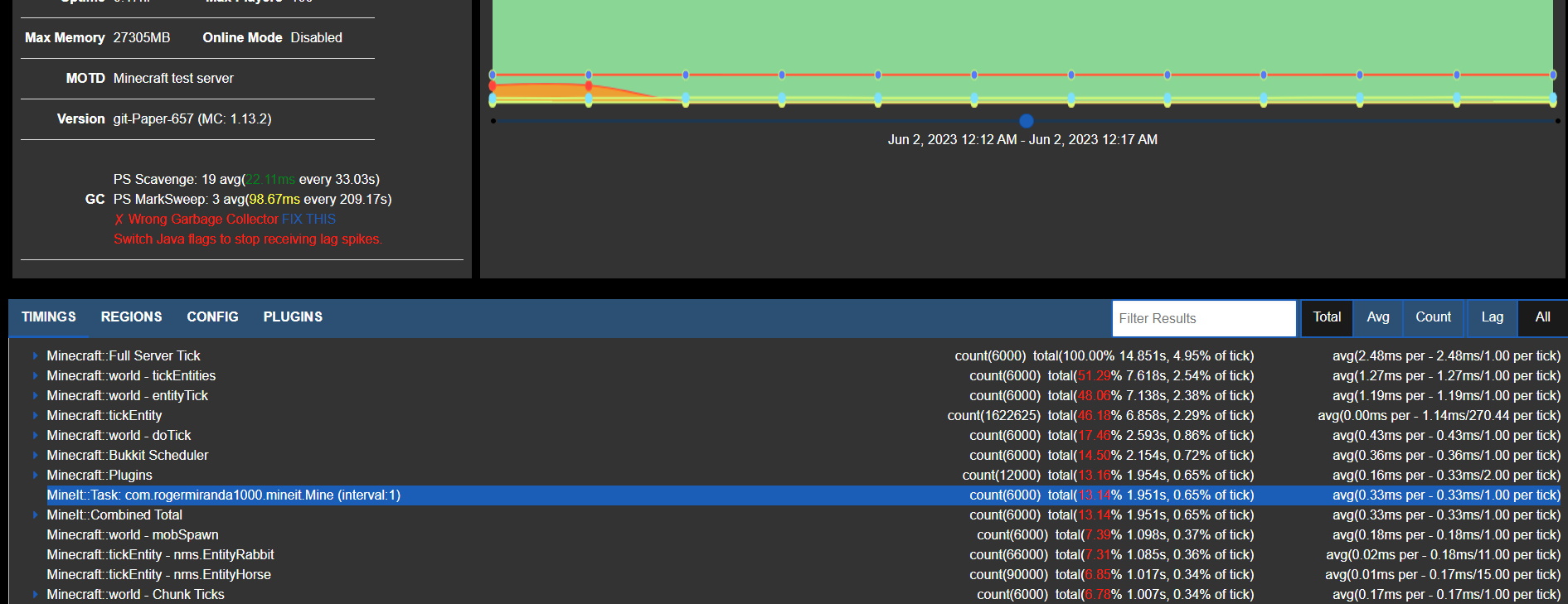The width and height of the screenshot is (1568, 604).
Task: Expand the Minecraft::world - Chunk Ticks arrow
Action: (36, 594)
